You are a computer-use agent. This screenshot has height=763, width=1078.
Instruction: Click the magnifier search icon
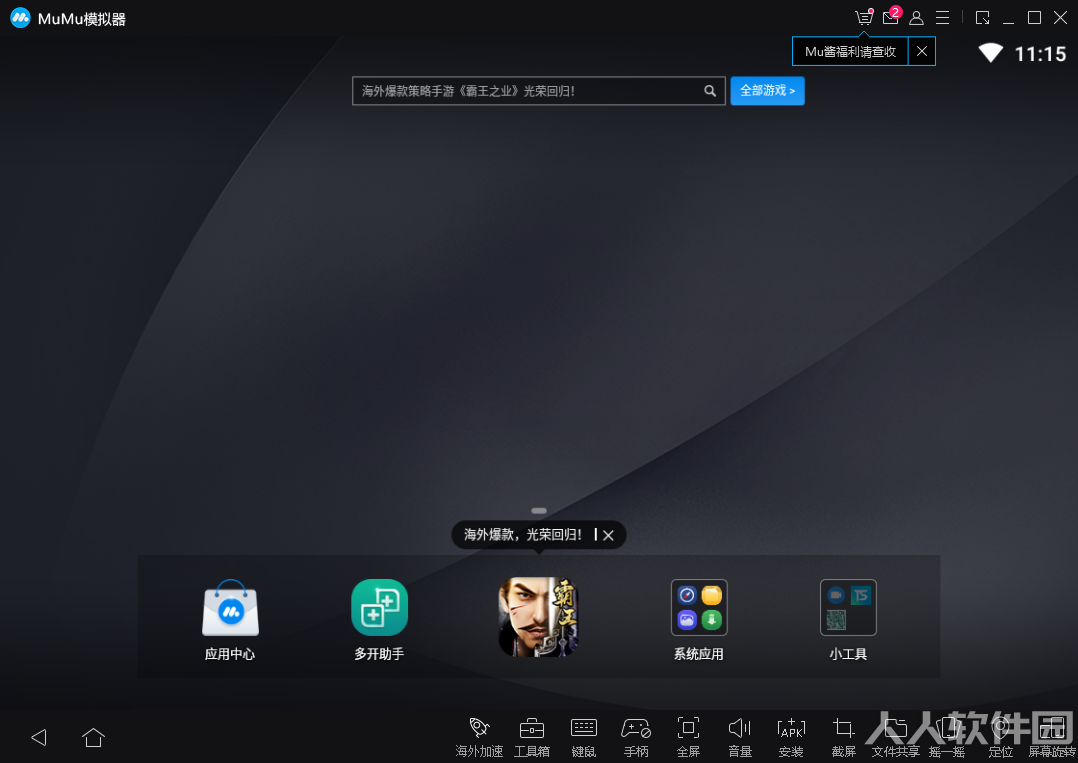click(710, 91)
